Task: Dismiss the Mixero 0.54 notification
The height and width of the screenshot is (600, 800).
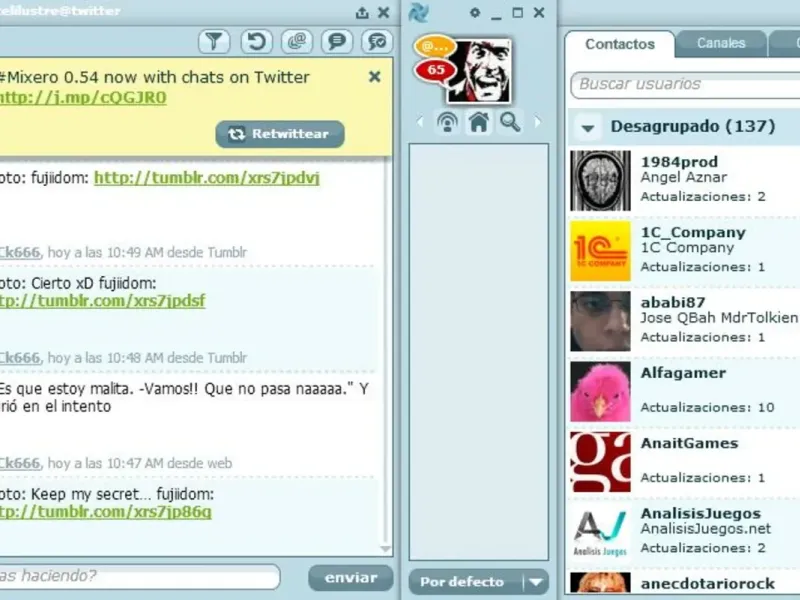Action: tap(374, 77)
